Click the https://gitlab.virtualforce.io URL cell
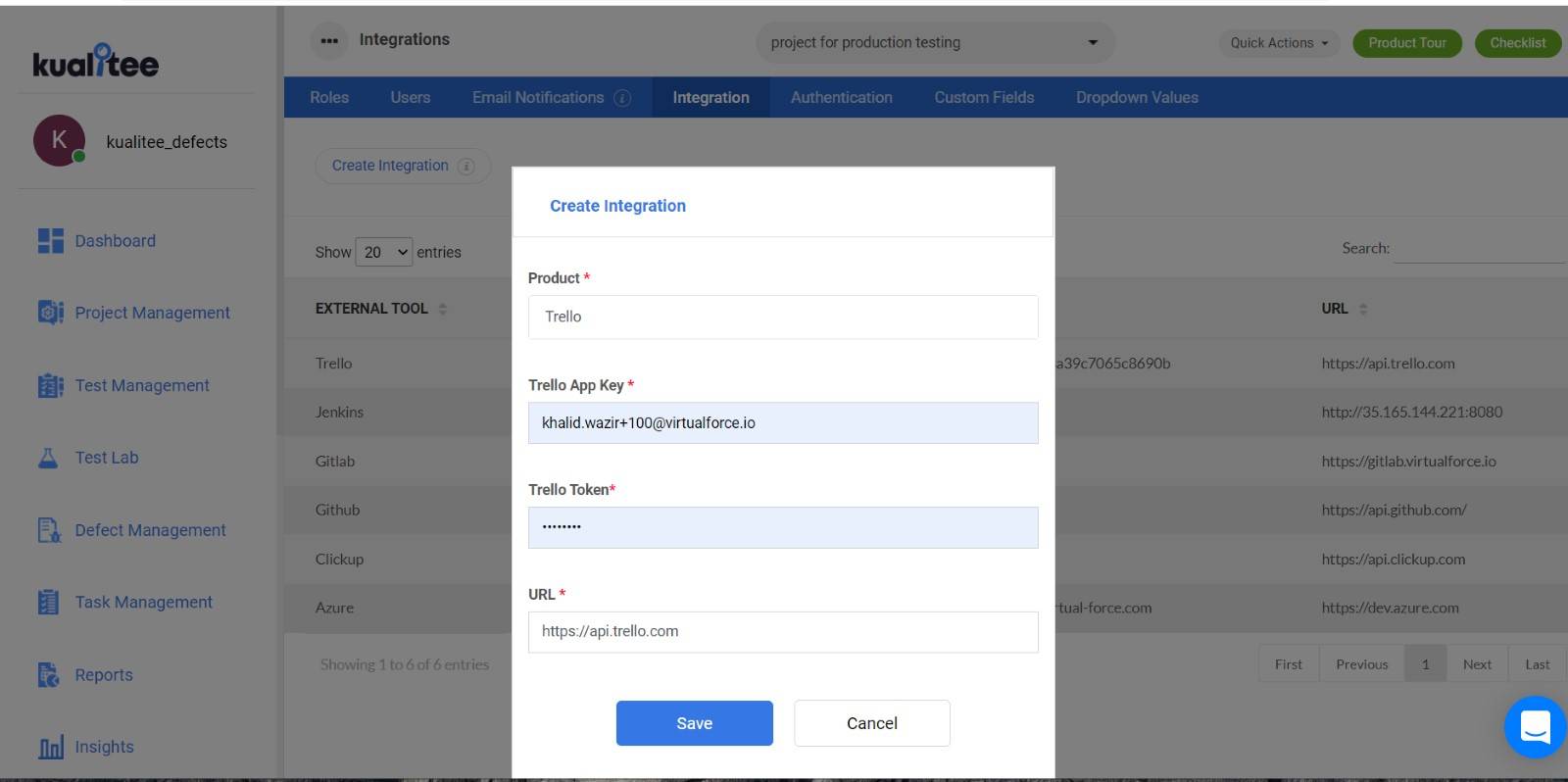This screenshot has height=782, width=1568. coord(1408,461)
